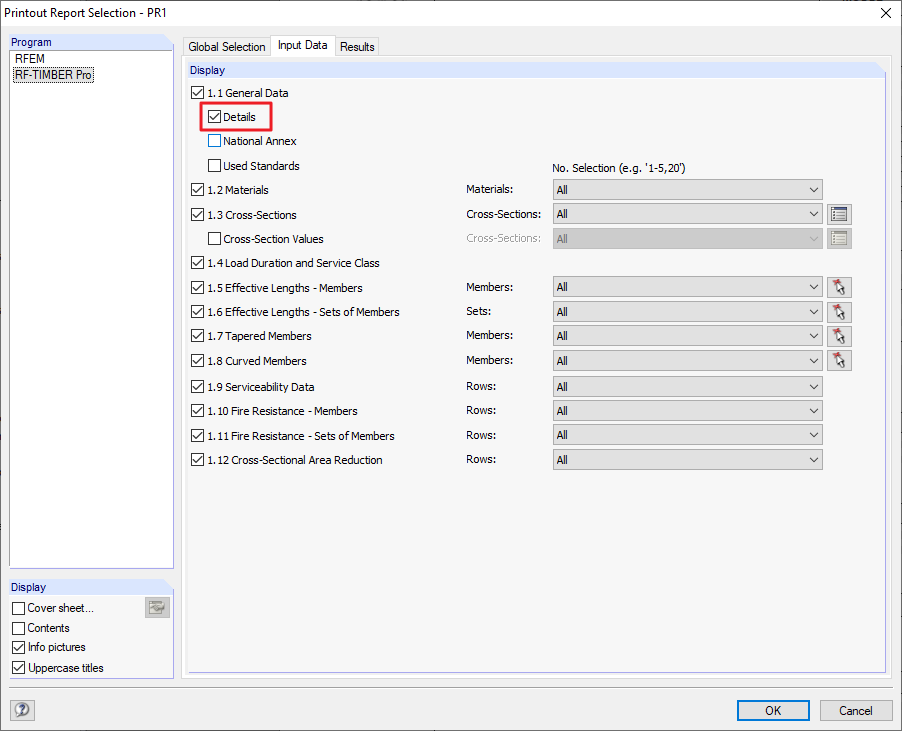Click the Cross-Section Values table icon
Screen dimensions: 902x731
point(839,238)
